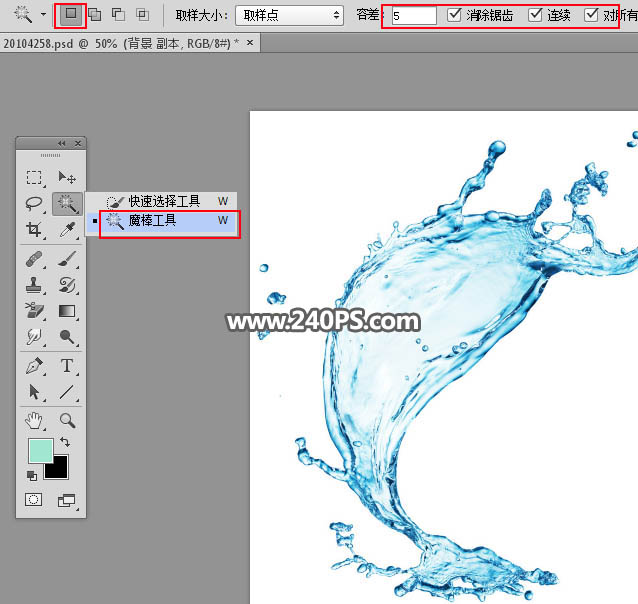Select the Brush tool
The image size is (638, 604).
pos(67,259)
